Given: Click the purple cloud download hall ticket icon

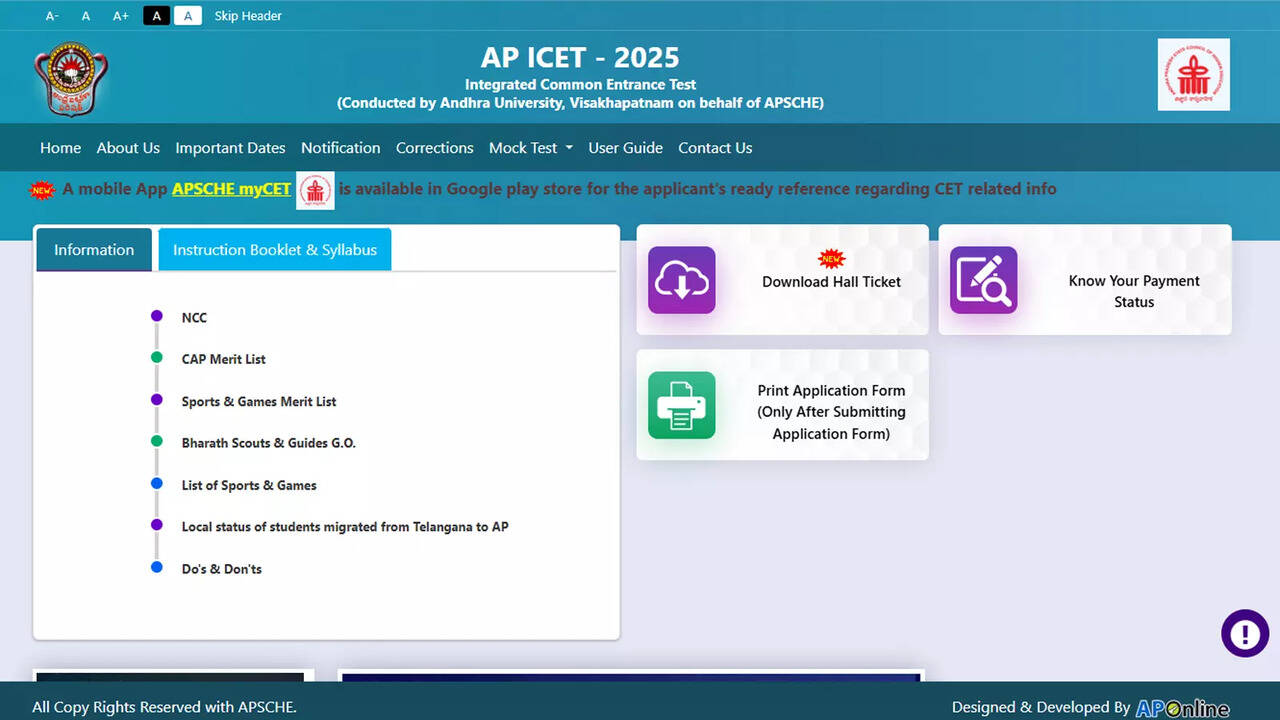Looking at the screenshot, I should pos(681,280).
